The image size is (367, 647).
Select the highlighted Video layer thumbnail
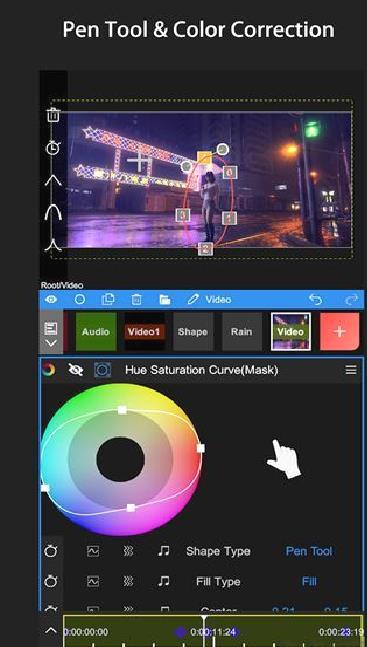click(291, 331)
